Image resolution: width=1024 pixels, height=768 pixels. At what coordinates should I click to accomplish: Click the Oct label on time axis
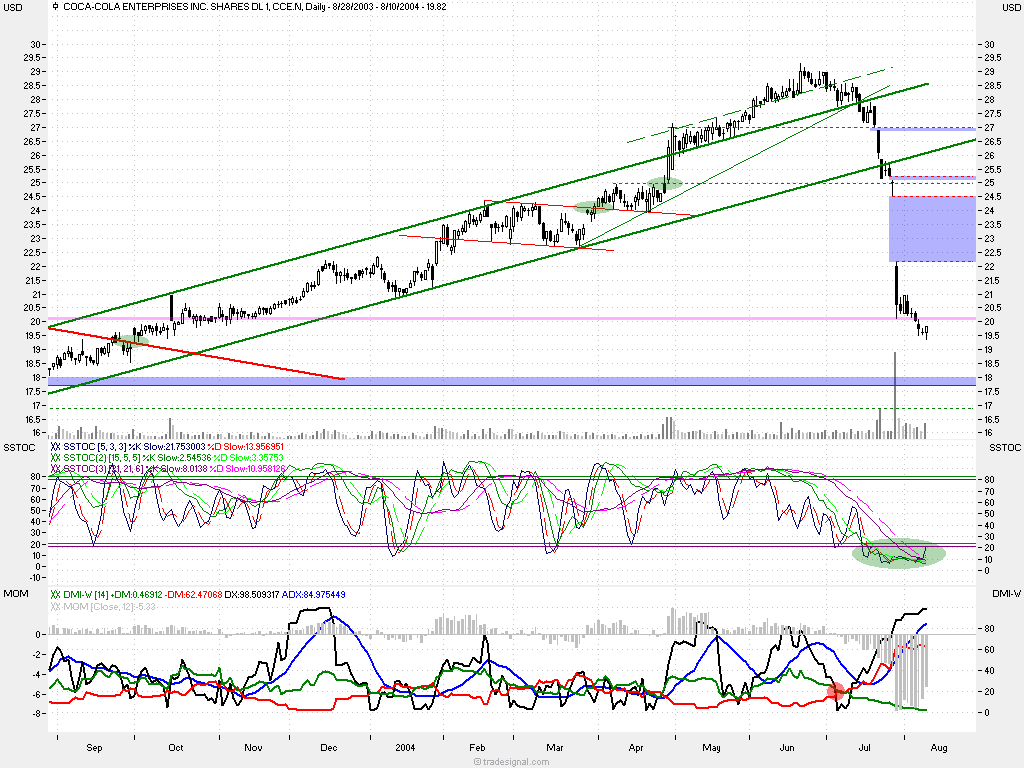176,748
